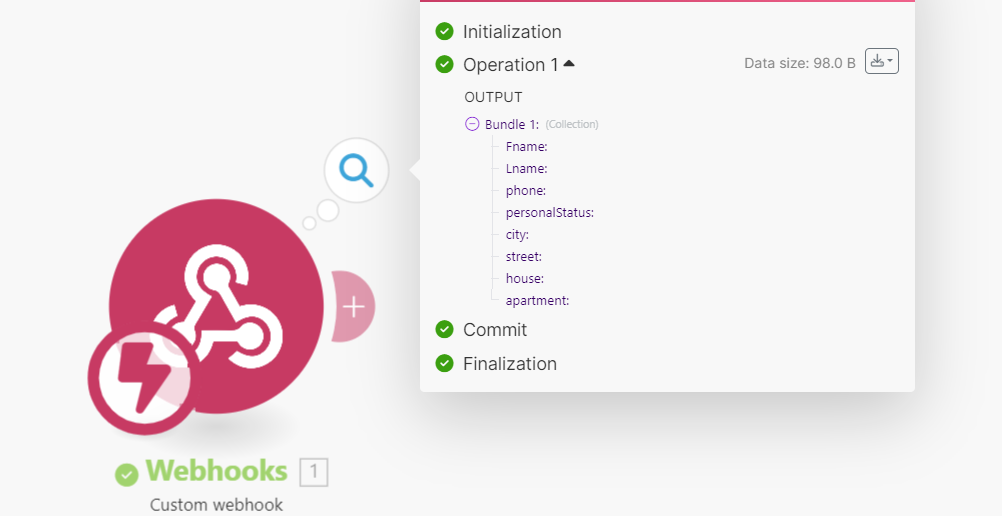Image resolution: width=1002 pixels, height=516 pixels.
Task: Click the magnifying glass inspector bubble
Action: point(356,170)
